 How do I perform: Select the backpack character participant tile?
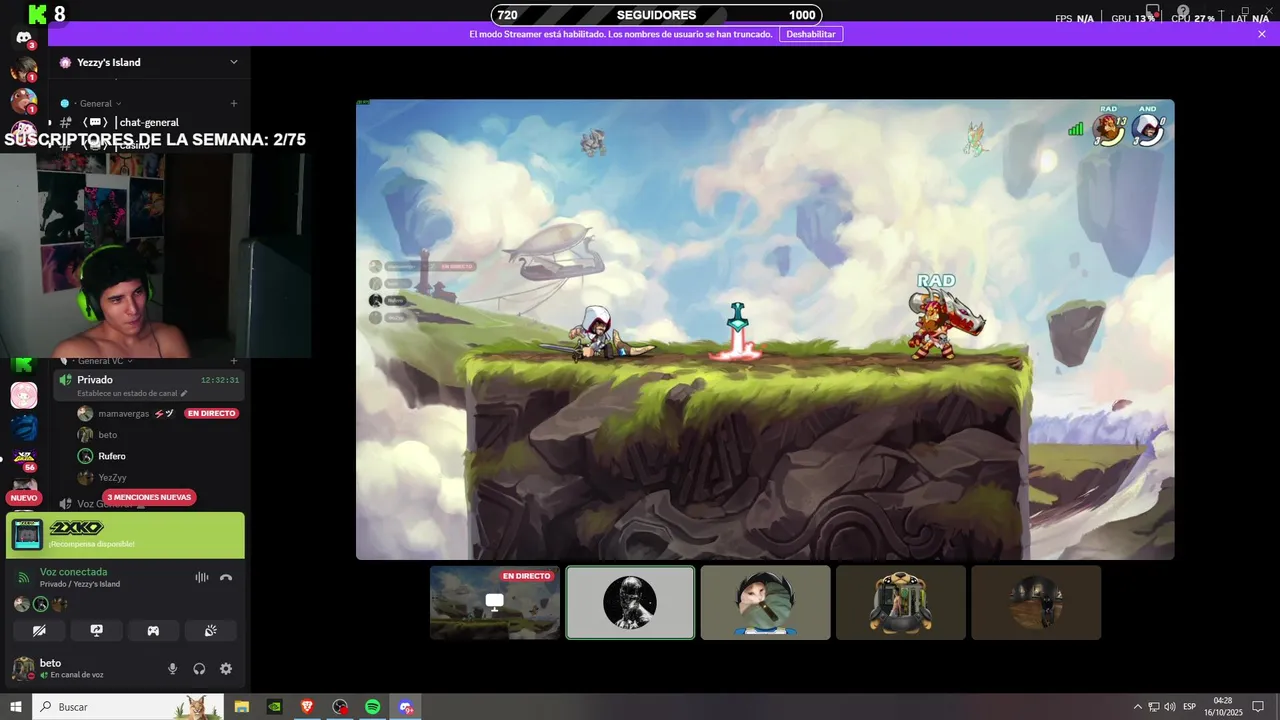901,602
